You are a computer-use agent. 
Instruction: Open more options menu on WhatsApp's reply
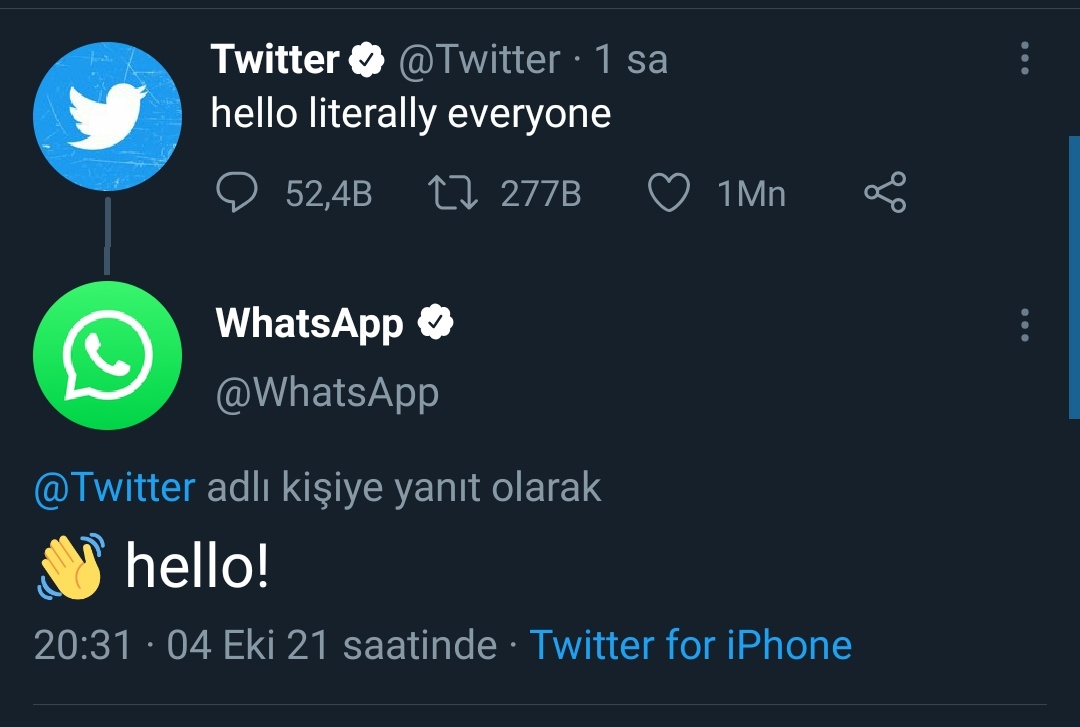click(1024, 325)
